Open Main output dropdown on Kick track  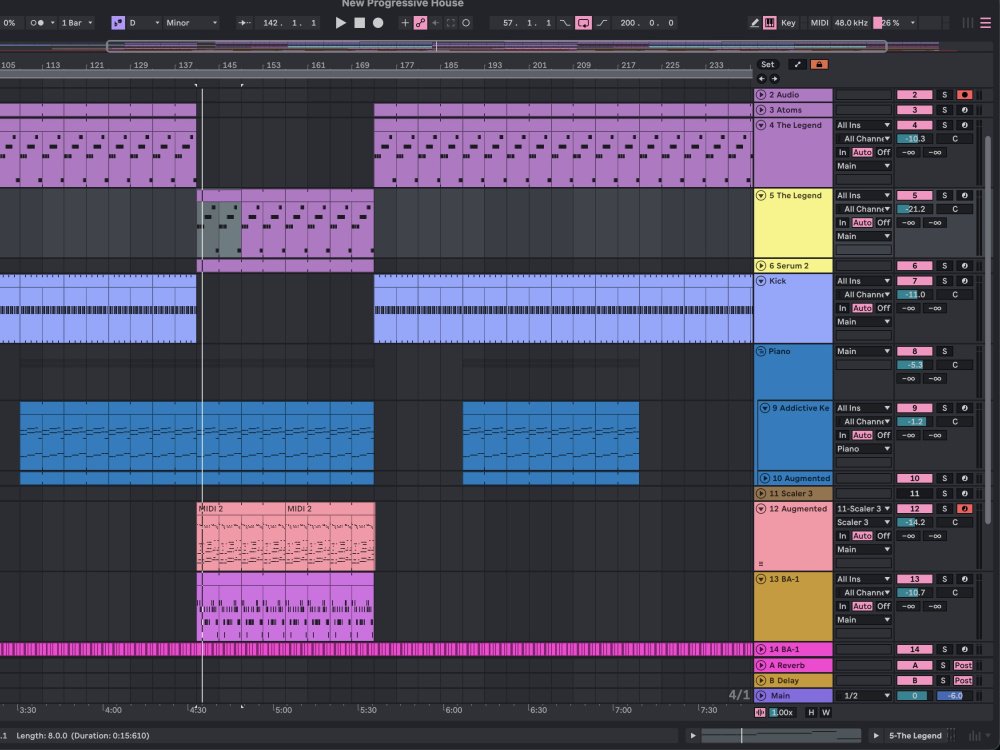[864, 321]
